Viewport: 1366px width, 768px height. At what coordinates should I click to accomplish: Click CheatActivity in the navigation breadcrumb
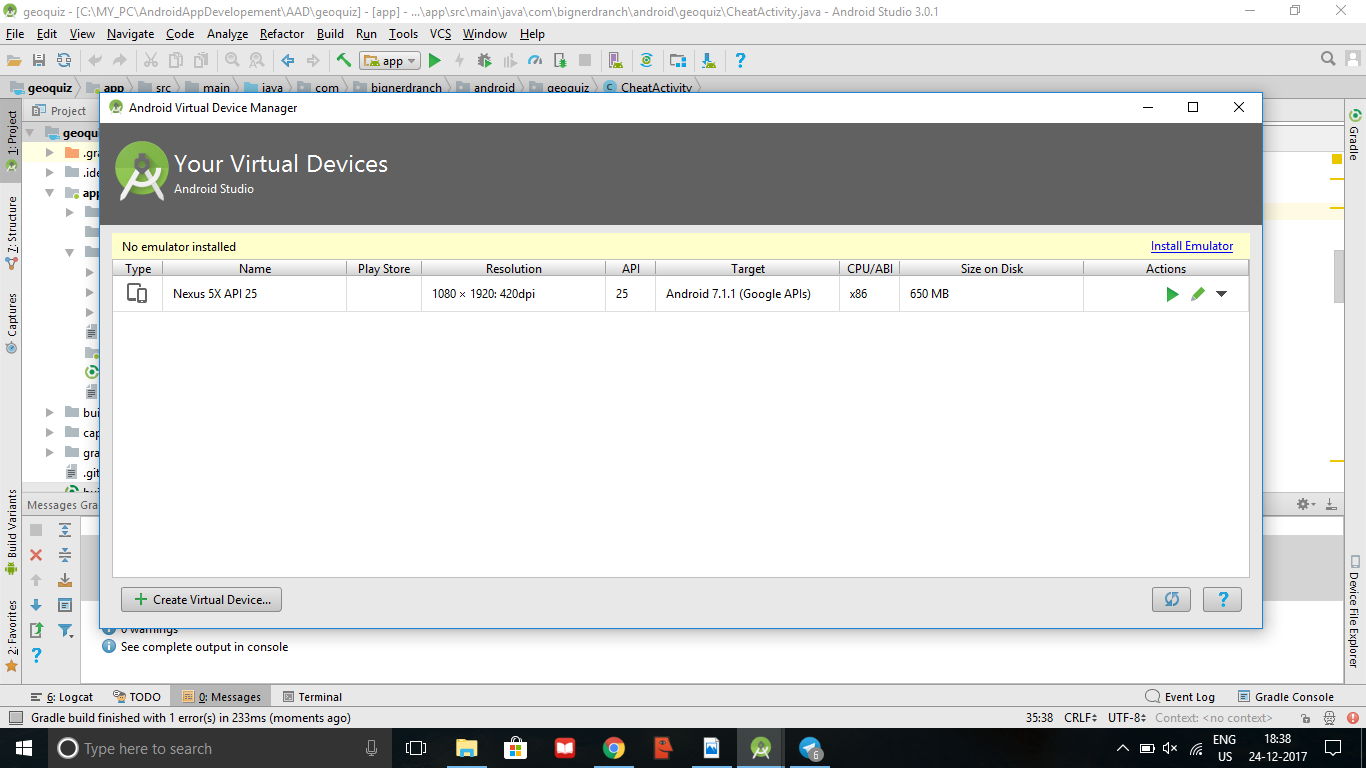(647, 87)
